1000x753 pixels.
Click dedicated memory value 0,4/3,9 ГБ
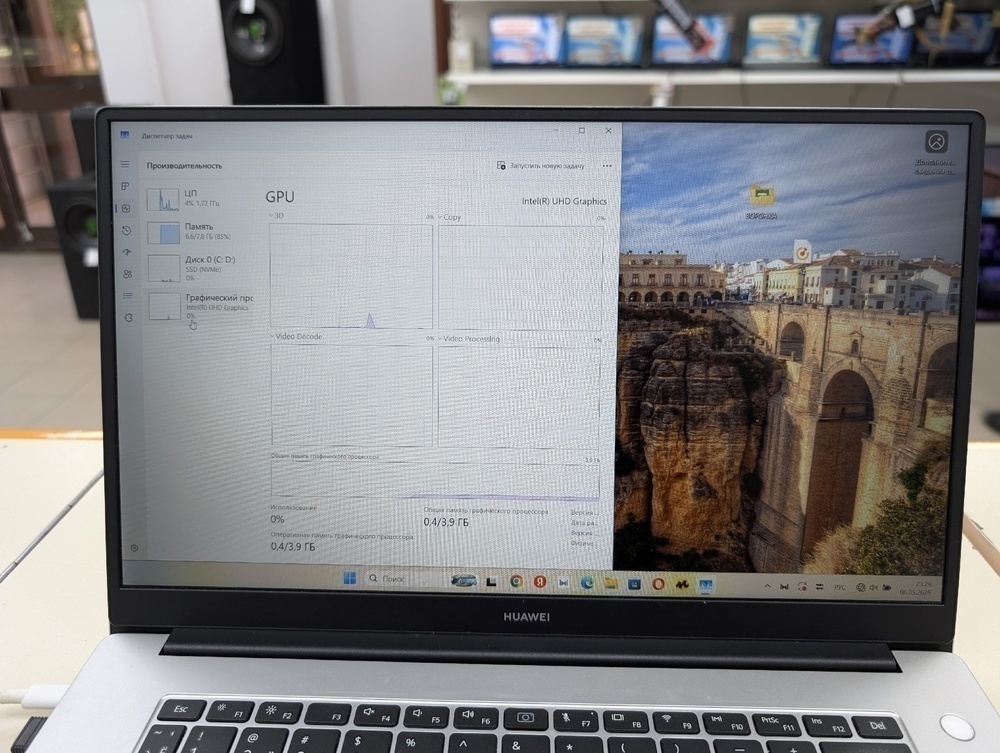pyautogui.click(x=293, y=546)
